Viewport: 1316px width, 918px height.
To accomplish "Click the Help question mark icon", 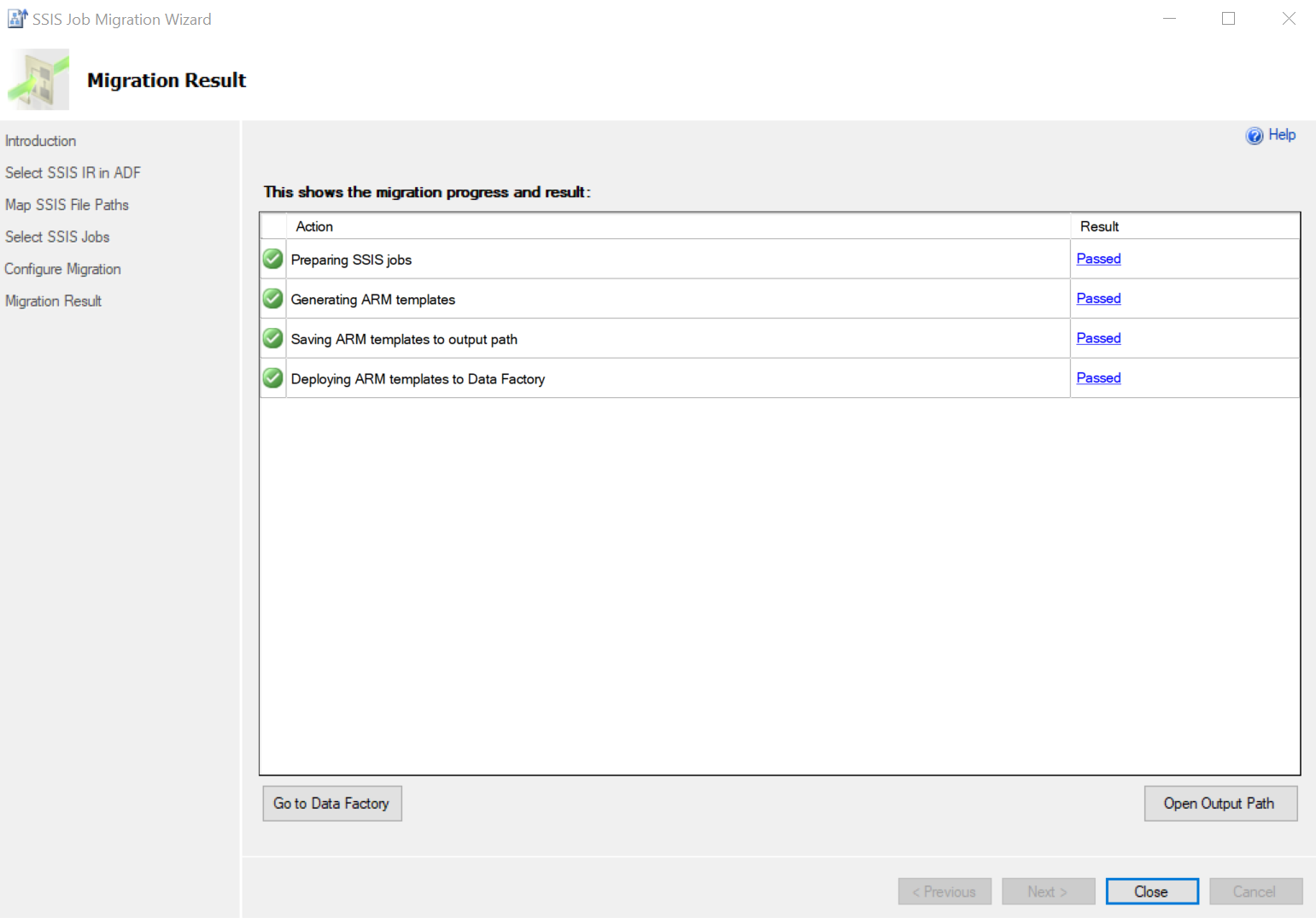I will pyautogui.click(x=1254, y=136).
